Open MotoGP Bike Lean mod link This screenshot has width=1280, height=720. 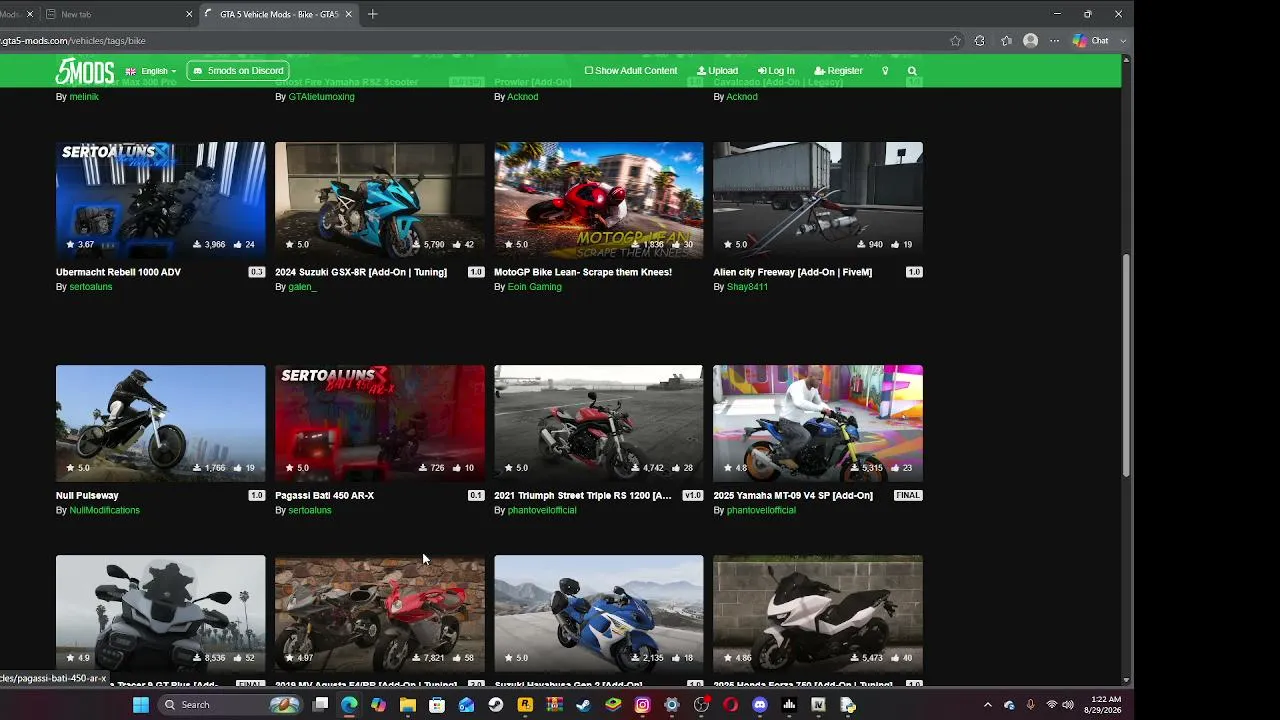pos(583,272)
